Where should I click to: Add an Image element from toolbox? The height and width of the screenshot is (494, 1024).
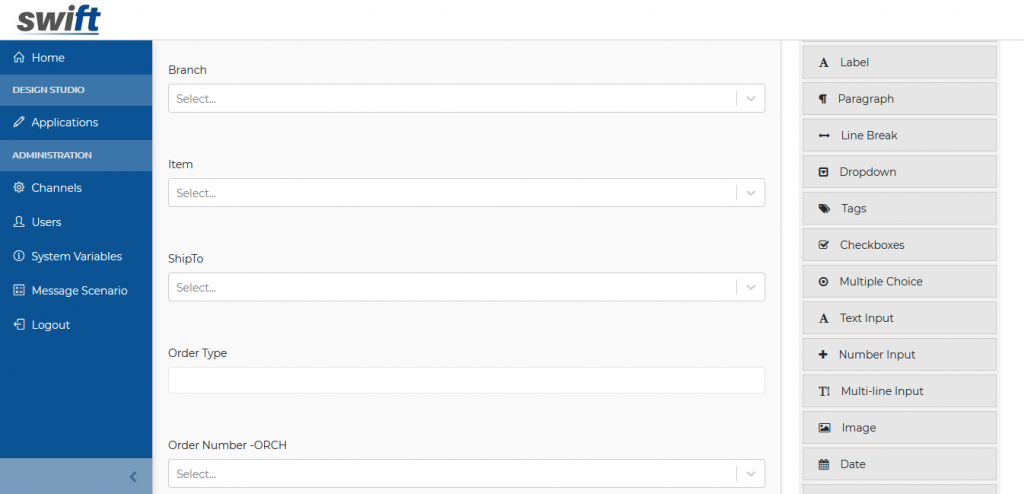[x=899, y=428]
